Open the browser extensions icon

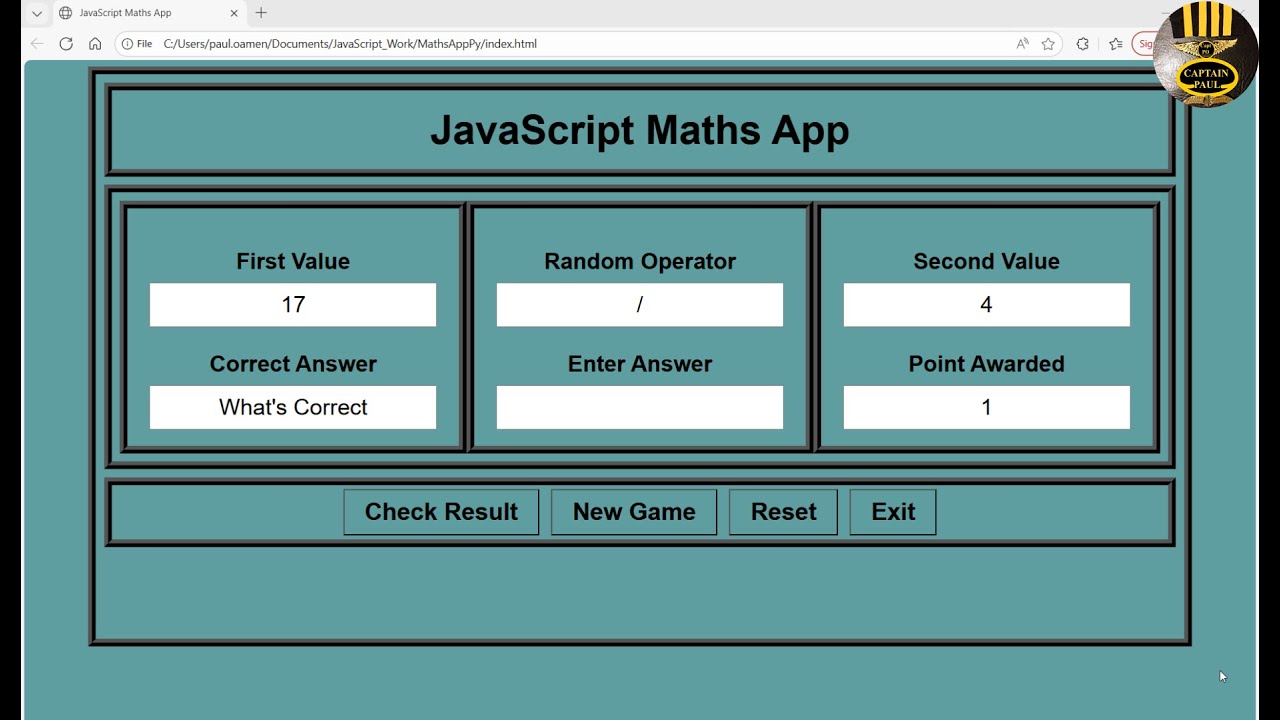tap(1083, 44)
